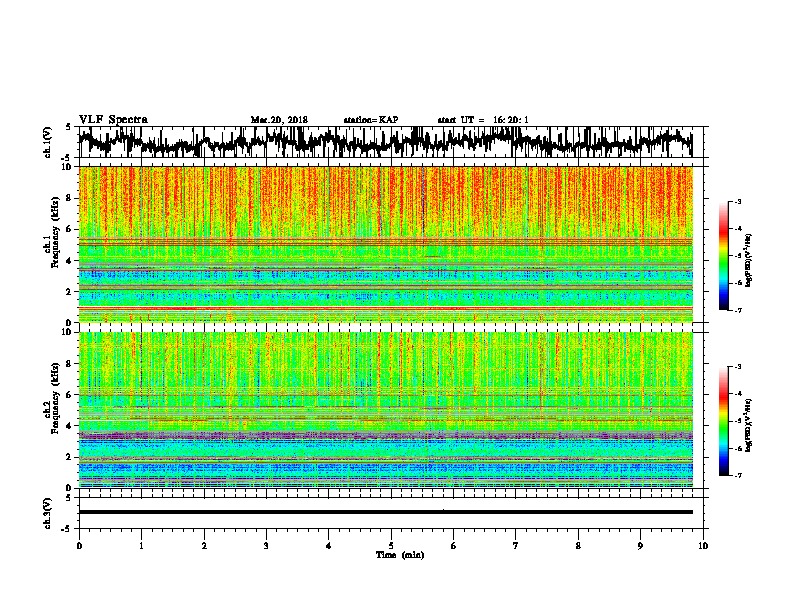Click the "-7" tick on ch.2 color bar
This screenshot has height=612, width=792.
(x=738, y=476)
